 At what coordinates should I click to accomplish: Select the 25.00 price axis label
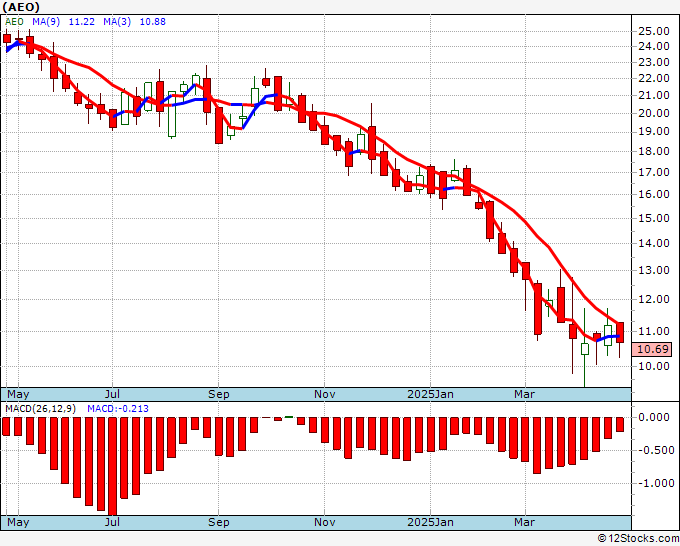[654, 31]
